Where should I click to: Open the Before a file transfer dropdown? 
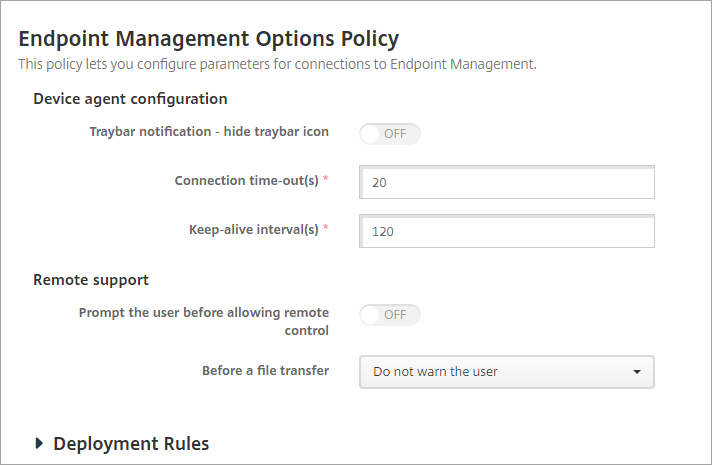point(506,372)
